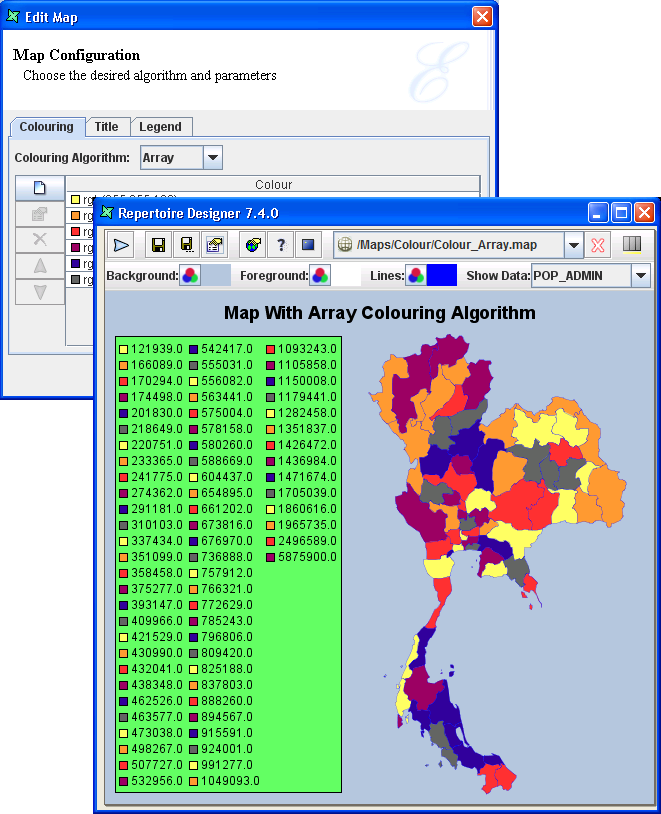Open the edit map properties icon
661x814 pixels.
(214, 245)
